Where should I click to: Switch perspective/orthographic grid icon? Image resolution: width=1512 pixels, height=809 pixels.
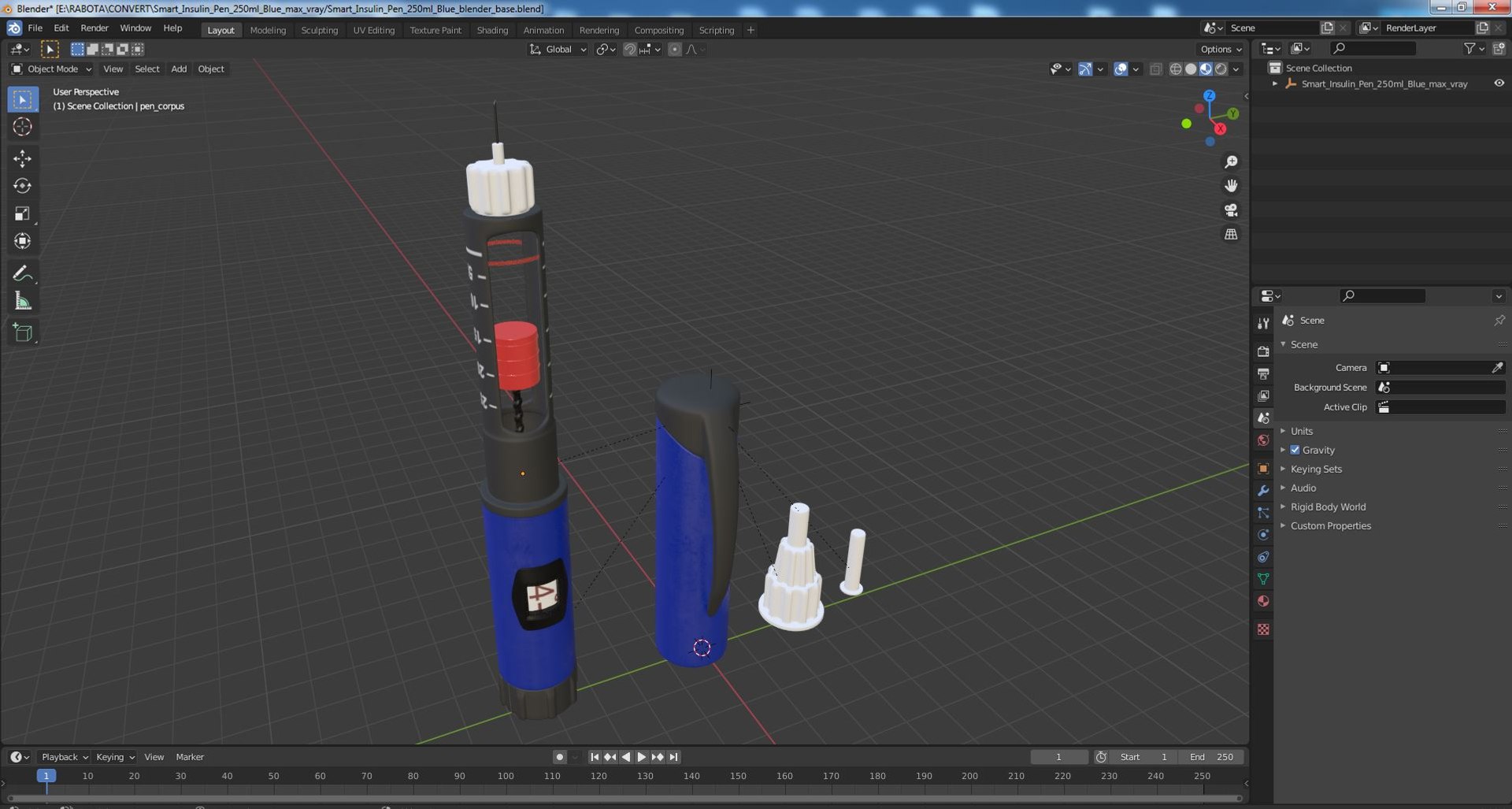[1231, 234]
